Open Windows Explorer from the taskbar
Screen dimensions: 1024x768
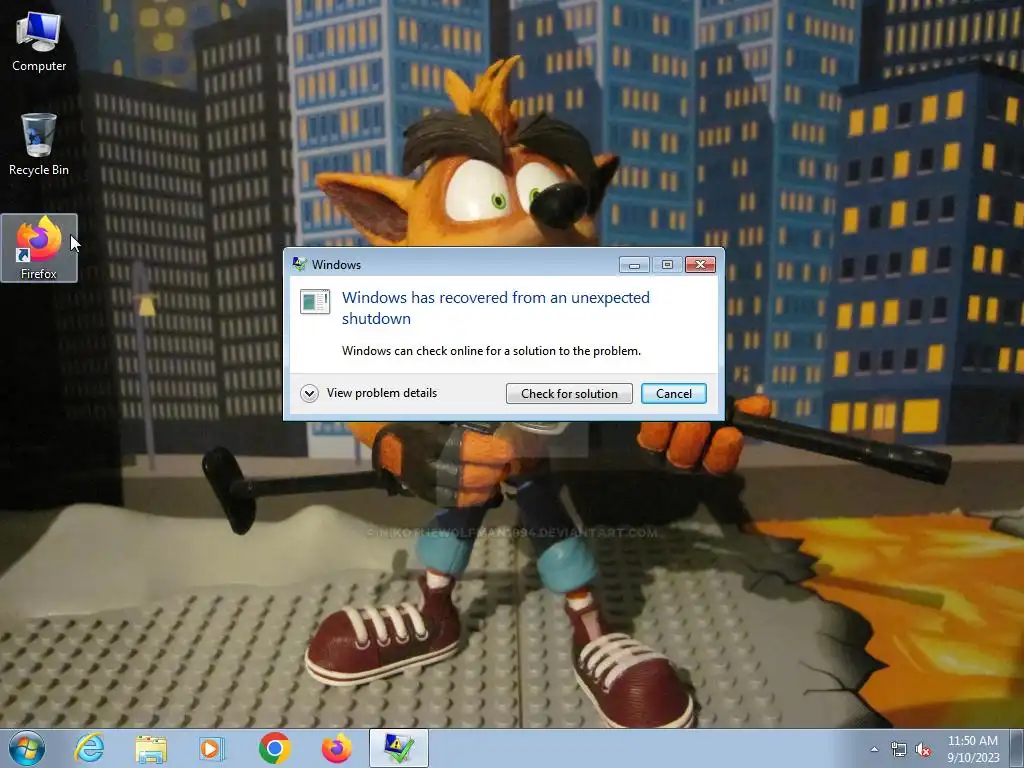point(151,748)
